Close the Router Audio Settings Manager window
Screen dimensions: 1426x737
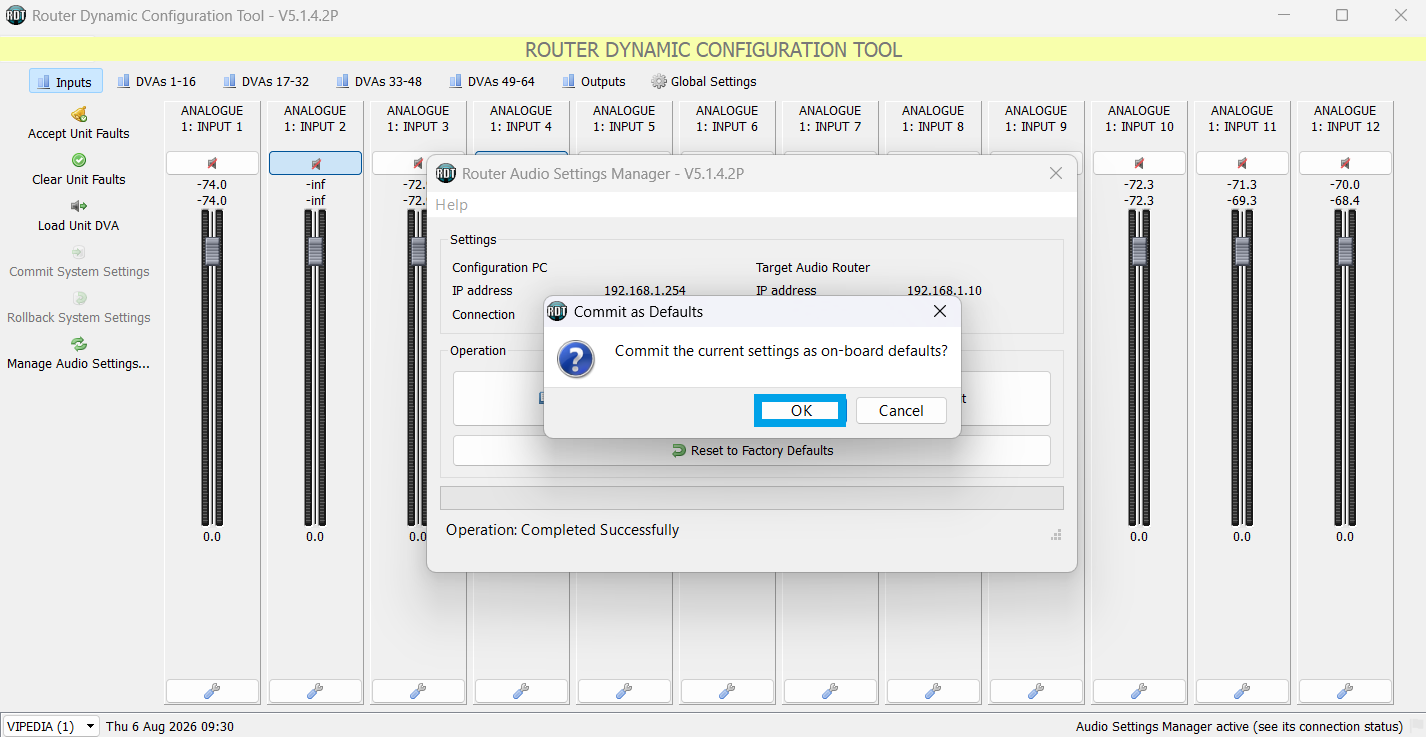pos(1055,173)
